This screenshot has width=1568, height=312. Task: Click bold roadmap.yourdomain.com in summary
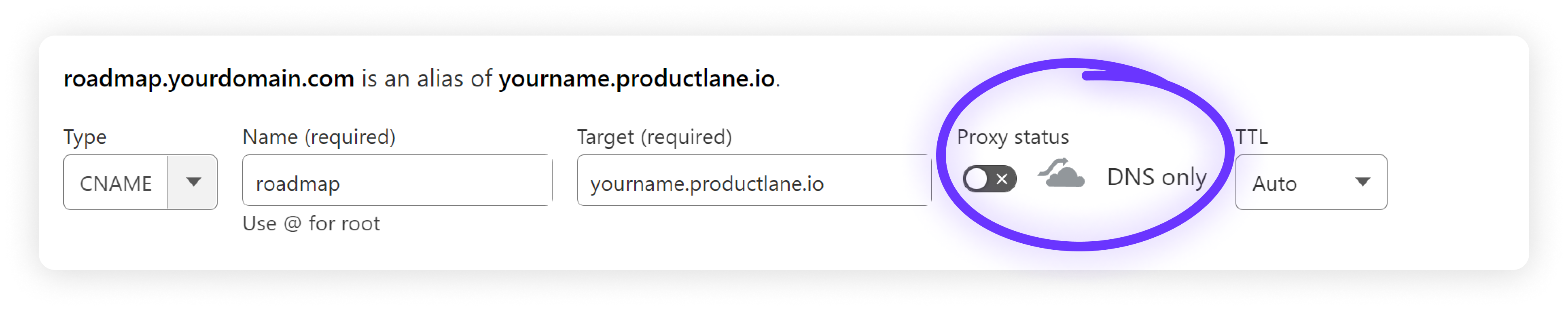(208, 79)
